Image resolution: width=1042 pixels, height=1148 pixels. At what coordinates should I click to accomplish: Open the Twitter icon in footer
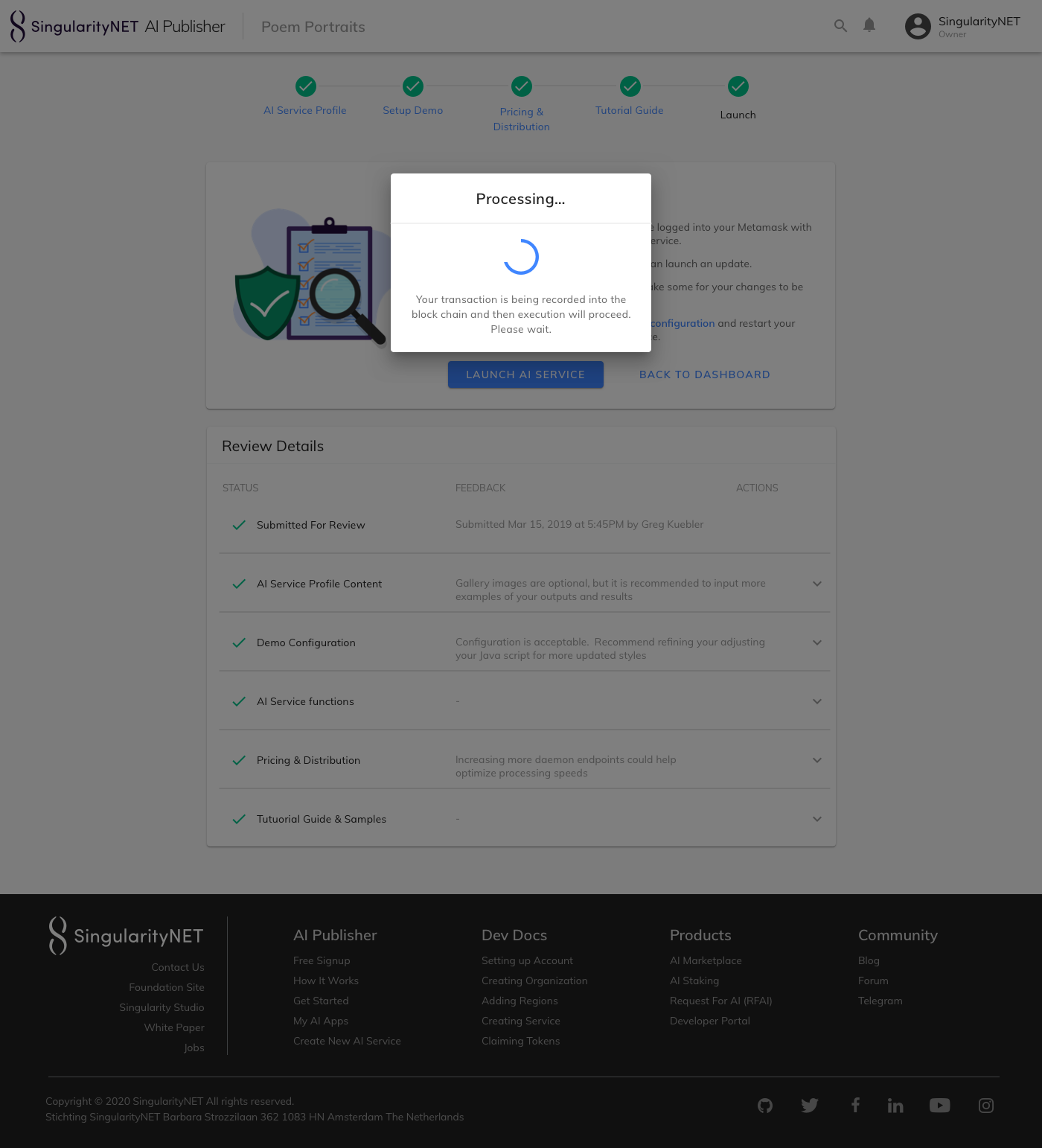pyautogui.click(x=810, y=1106)
